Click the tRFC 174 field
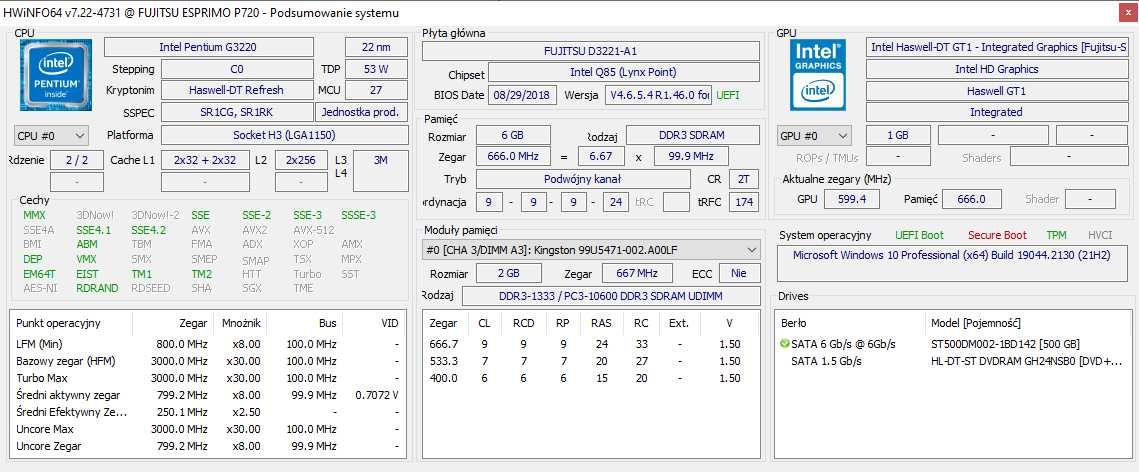The width and height of the screenshot is (1139, 472). tap(744, 202)
